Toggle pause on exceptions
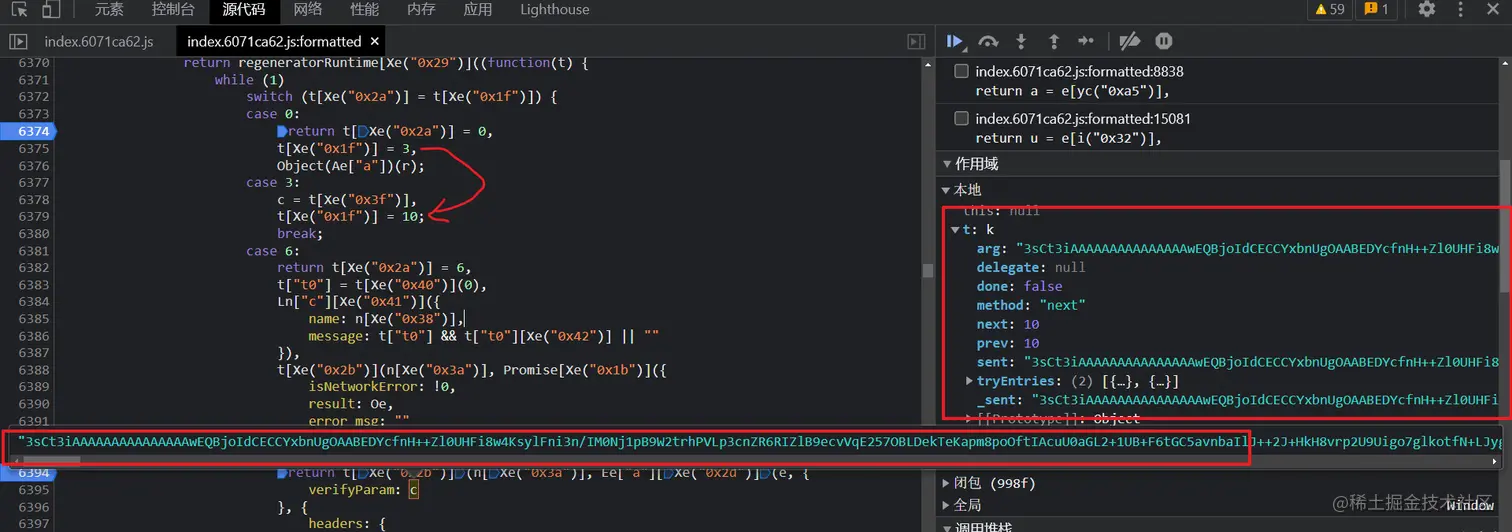1512x532 pixels. coord(1163,41)
